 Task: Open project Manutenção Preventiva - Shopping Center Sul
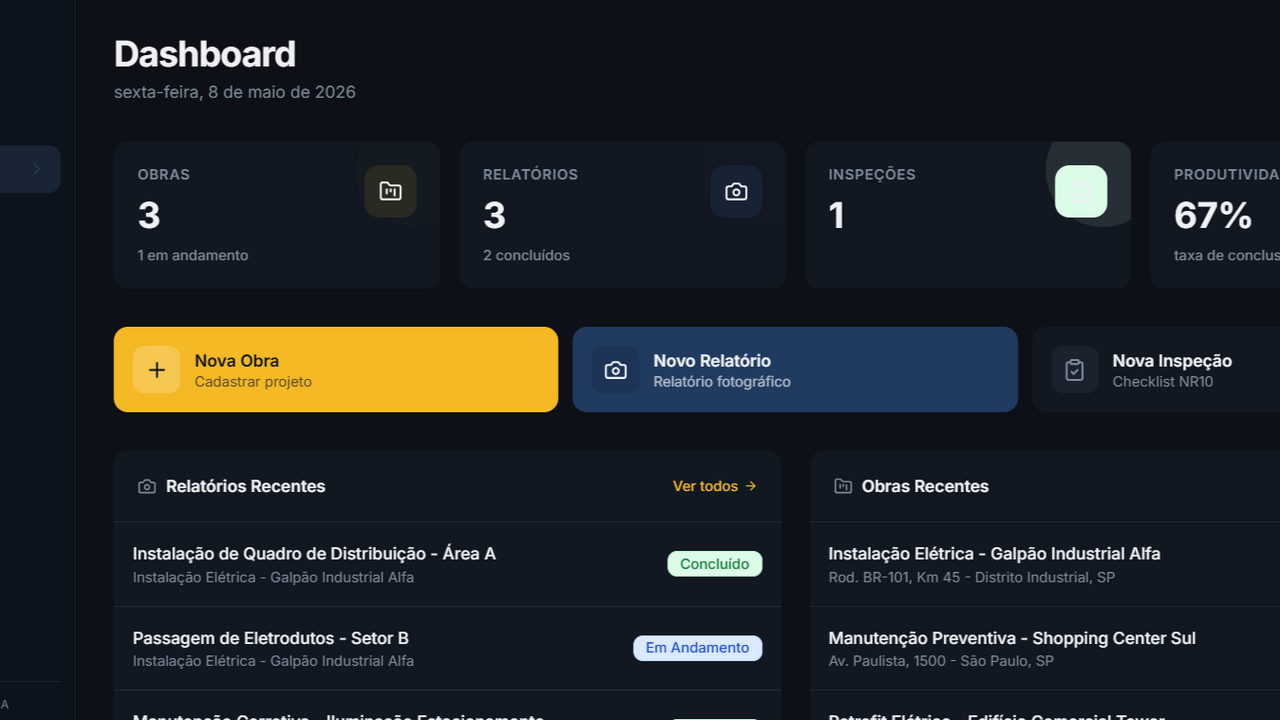click(1045, 648)
